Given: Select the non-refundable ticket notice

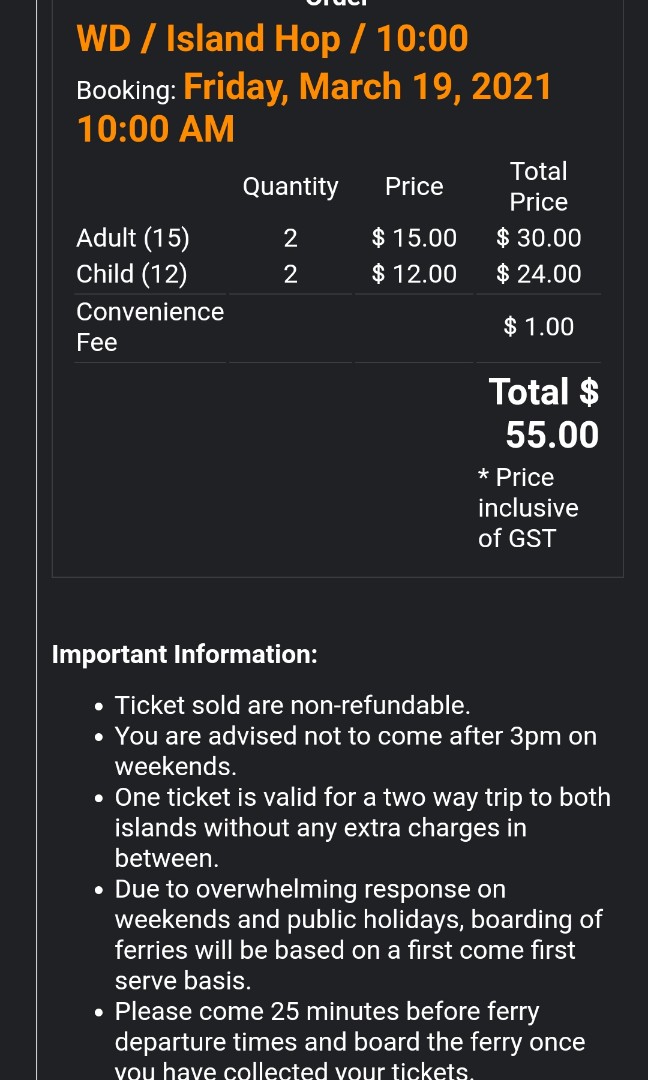Looking at the screenshot, I should click(x=292, y=706).
